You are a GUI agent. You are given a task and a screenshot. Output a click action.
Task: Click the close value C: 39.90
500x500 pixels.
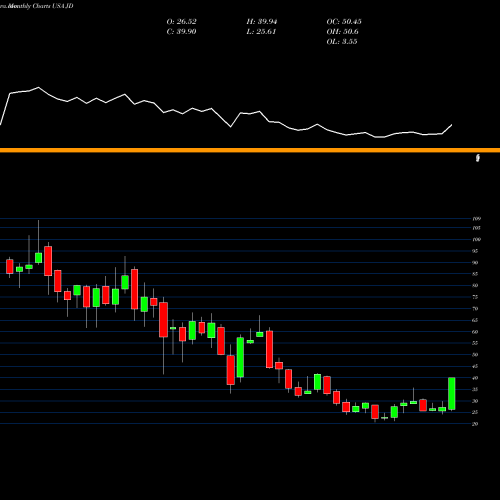(x=181, y=32)
